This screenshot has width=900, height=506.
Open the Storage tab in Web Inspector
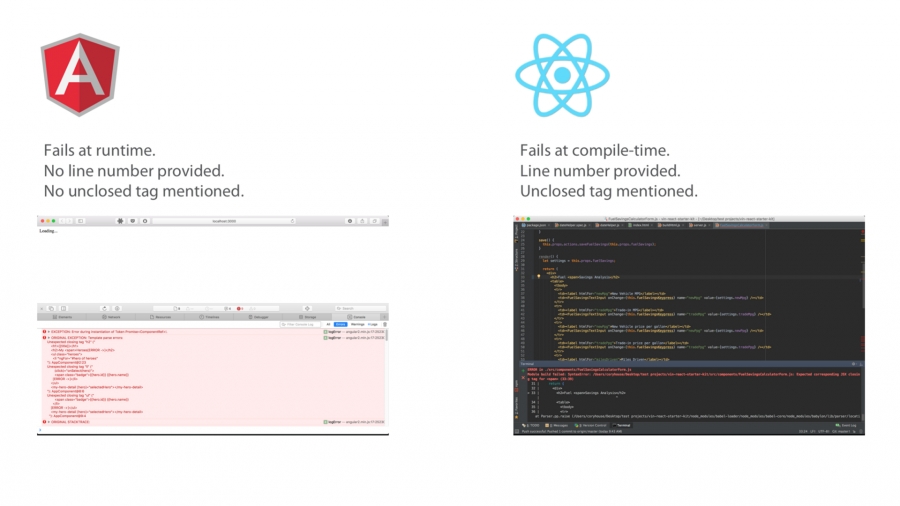[x=307, y=317]
